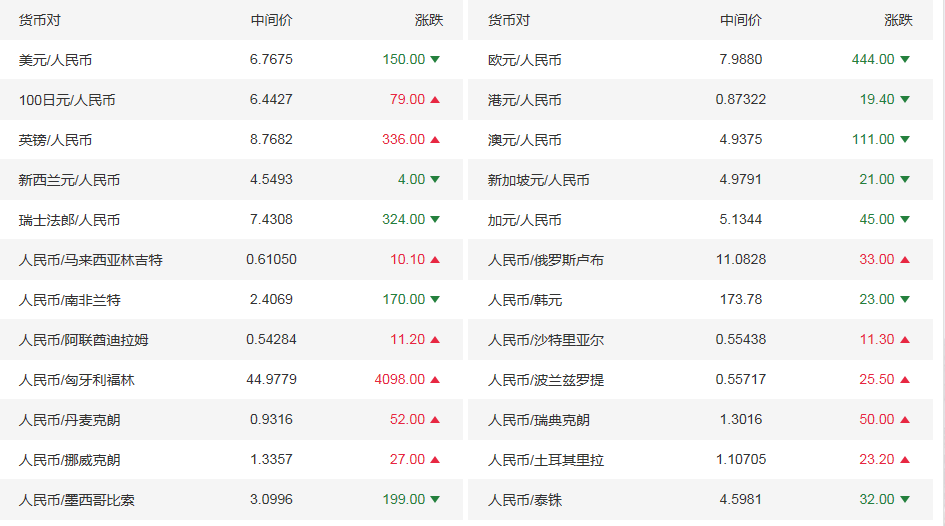
Task: Click the red up arrow next to 4098.00
Action: click(435, 380)
